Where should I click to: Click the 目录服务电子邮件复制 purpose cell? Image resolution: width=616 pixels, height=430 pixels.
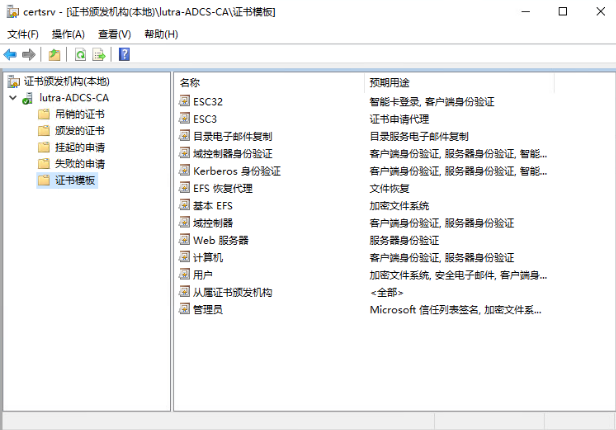[419, 136]
